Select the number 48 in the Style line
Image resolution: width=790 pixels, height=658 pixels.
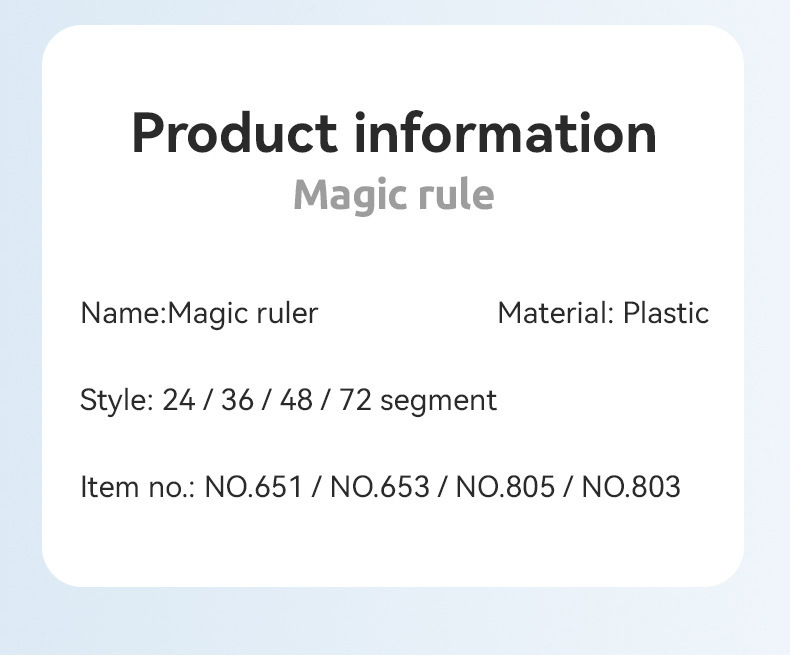pyautogui.click(x=297, y=401)
